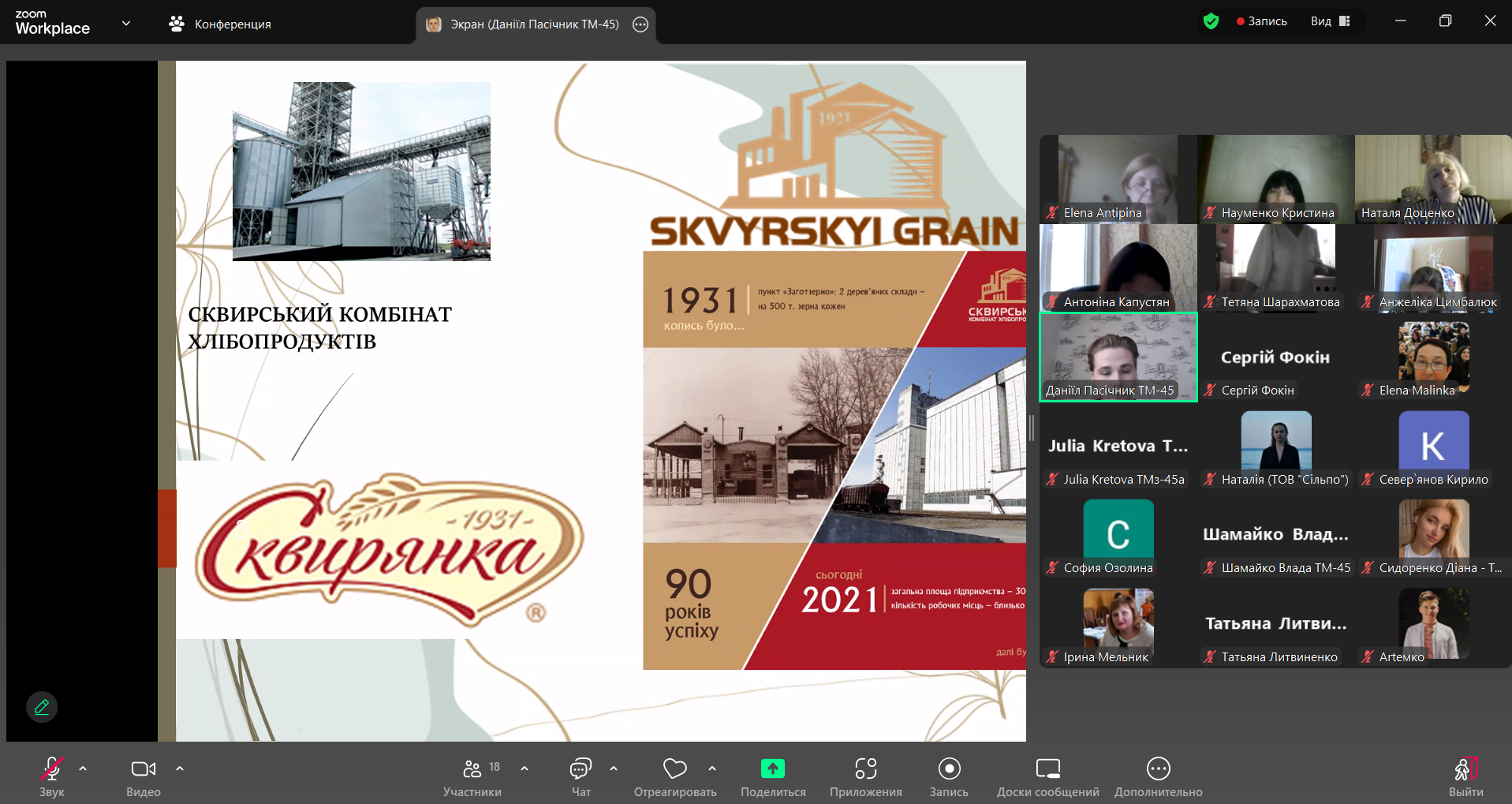Minimize the Zoom window
Viewport: 1512px width, 804px height.
pos(1400,21)
